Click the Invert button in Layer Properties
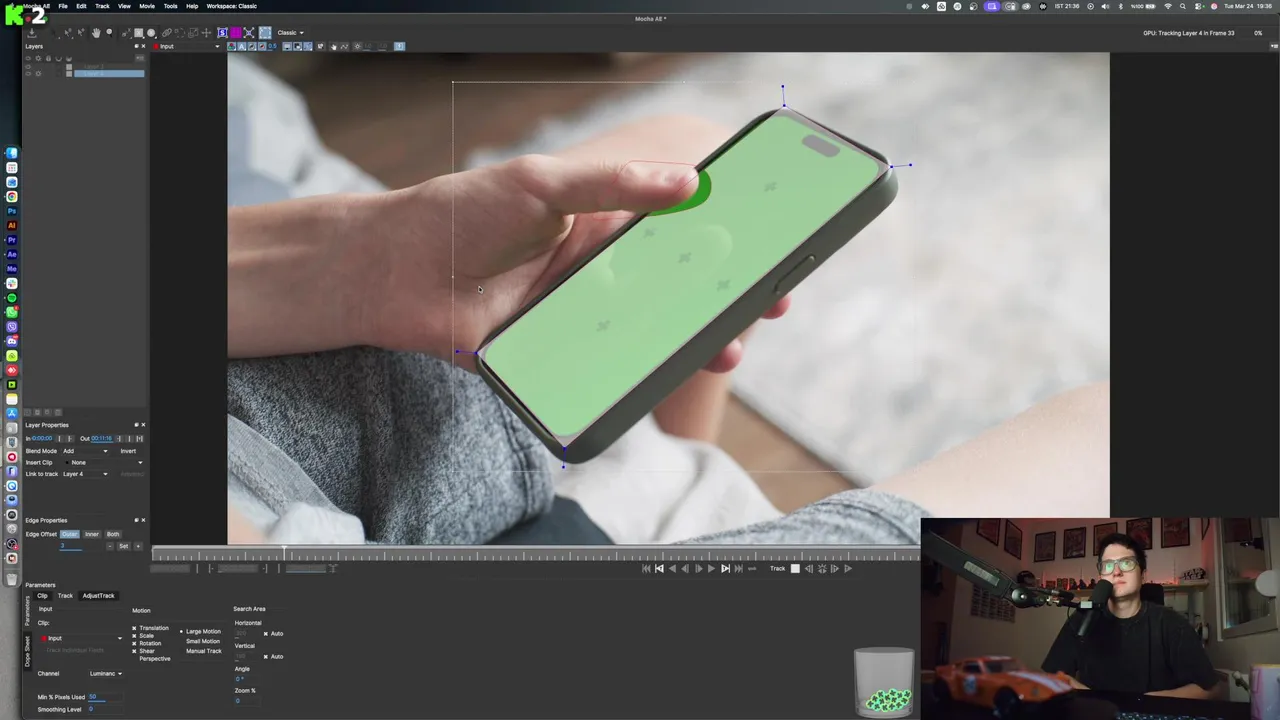1280x720 pixels. click(x=128, y=451)
